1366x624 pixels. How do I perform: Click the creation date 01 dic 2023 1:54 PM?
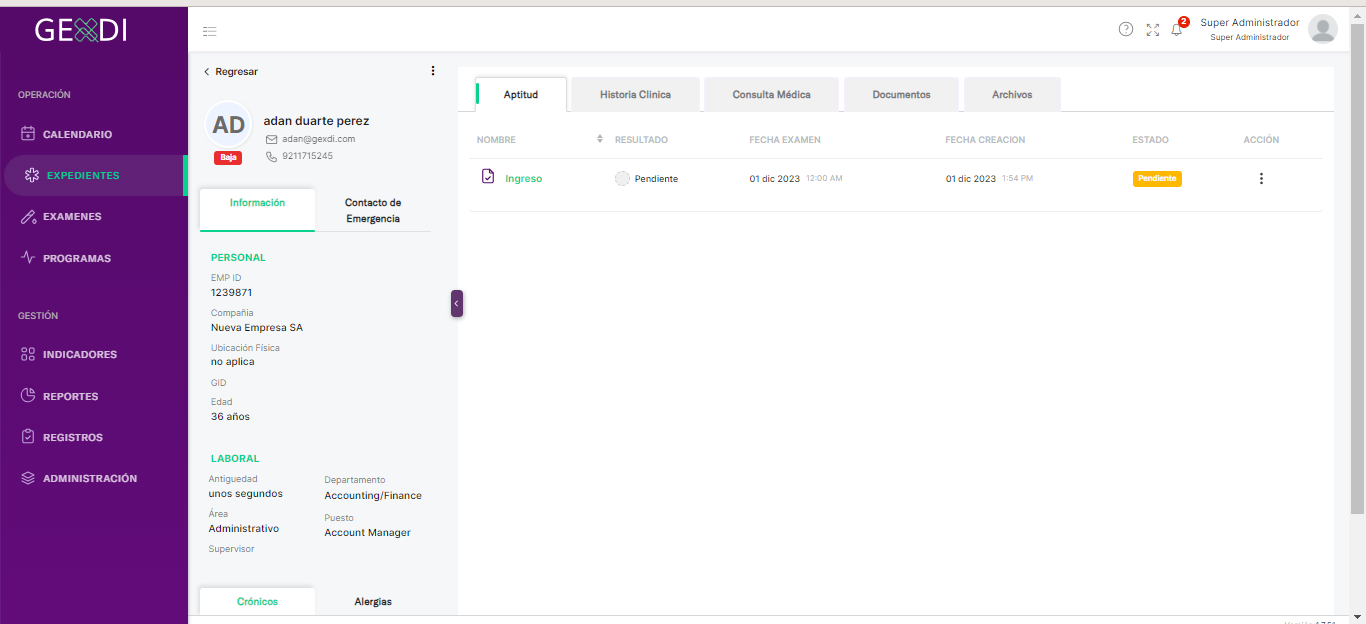click(x=989, y=179)
